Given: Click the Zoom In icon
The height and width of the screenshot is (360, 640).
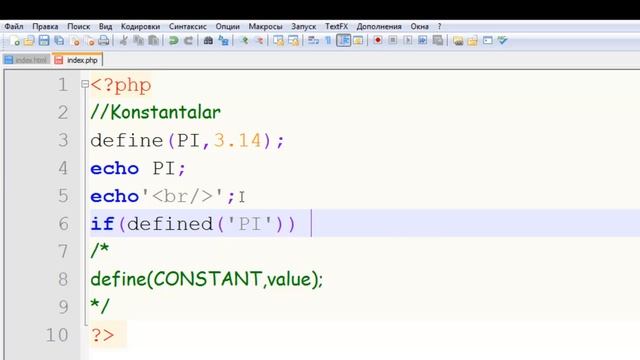Looking at the screenshot, I should tap(244, 40).
